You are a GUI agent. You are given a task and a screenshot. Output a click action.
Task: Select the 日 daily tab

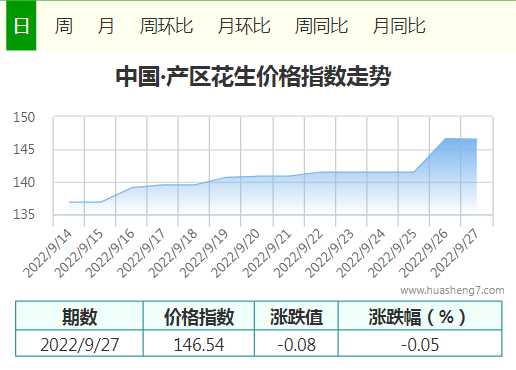21,26
